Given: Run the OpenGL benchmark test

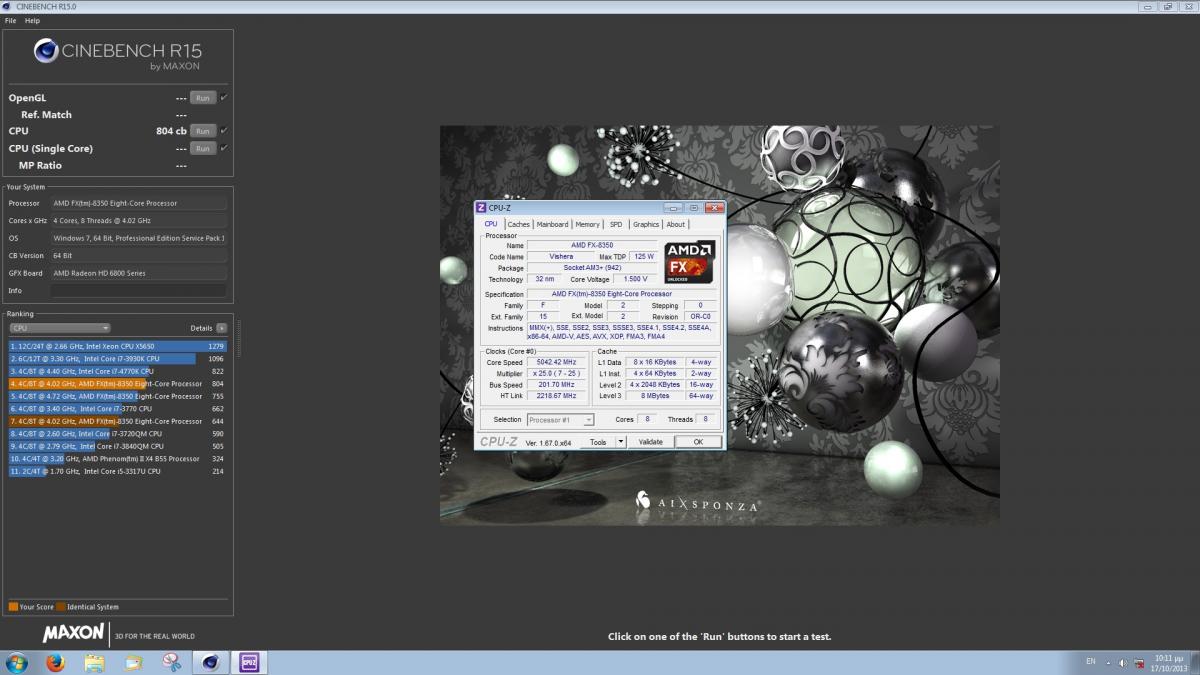Looking at the screenshot, I should [x=203, y=98].
